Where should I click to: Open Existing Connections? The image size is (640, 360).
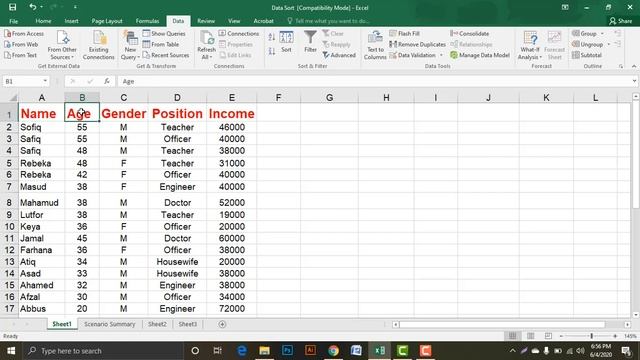[x=98, y=45]
